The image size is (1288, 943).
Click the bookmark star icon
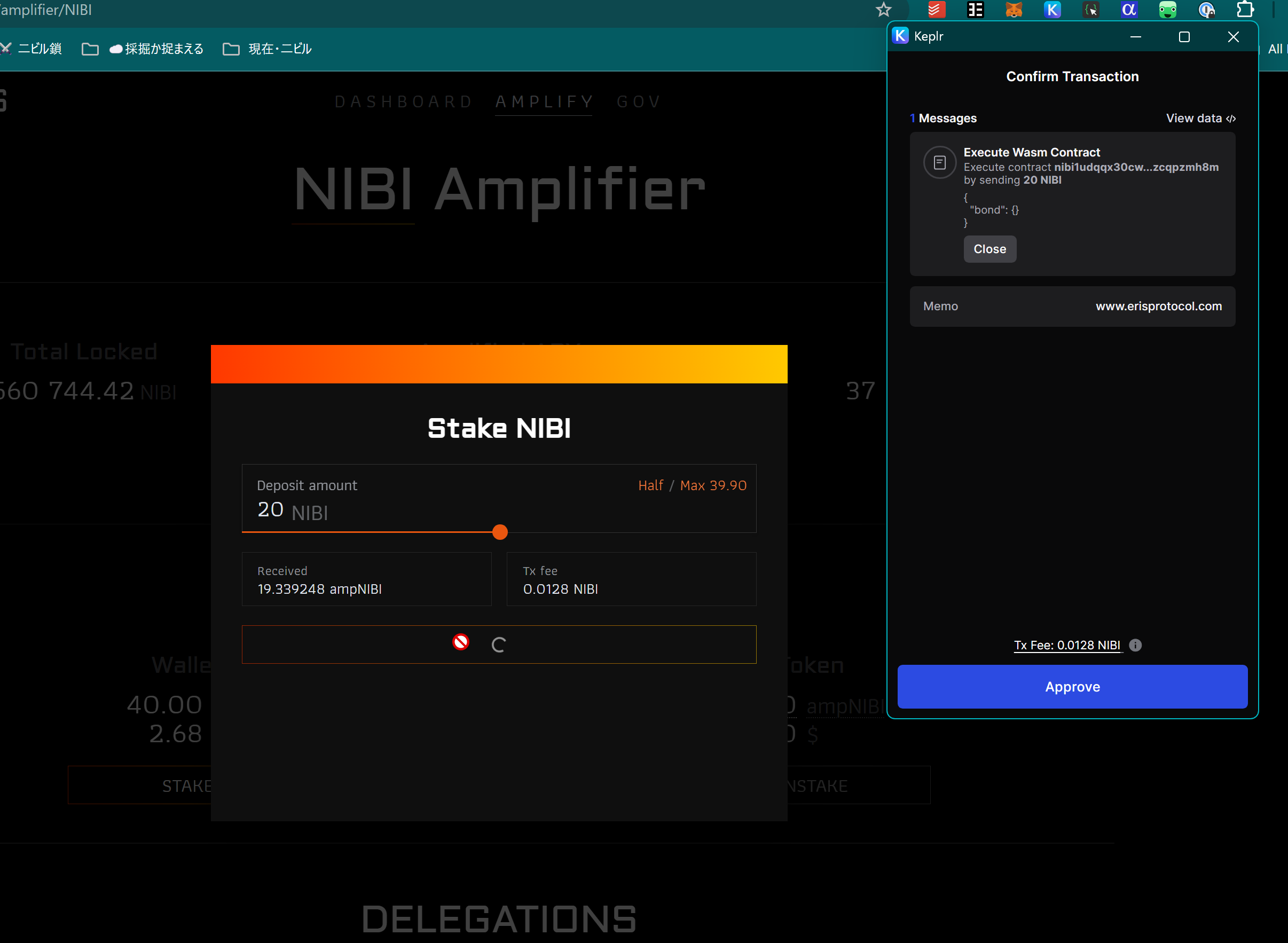883,10
